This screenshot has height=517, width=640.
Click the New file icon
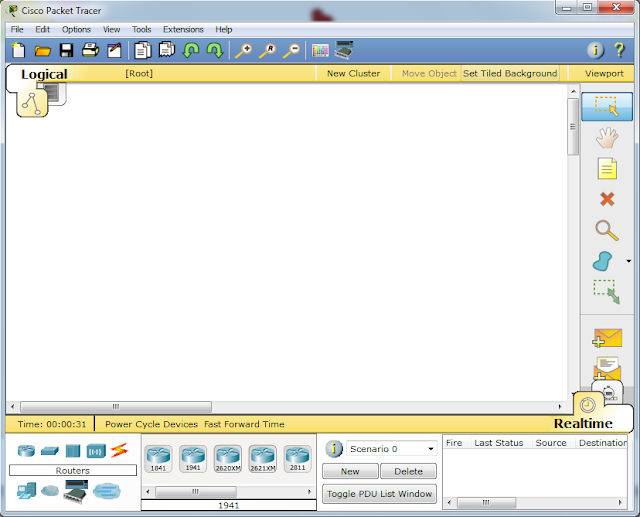tap(18, 50)
